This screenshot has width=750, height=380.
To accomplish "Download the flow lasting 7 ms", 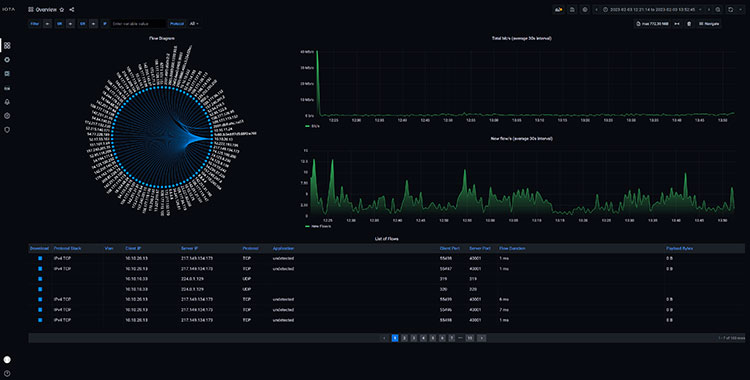I will [40, 310].
